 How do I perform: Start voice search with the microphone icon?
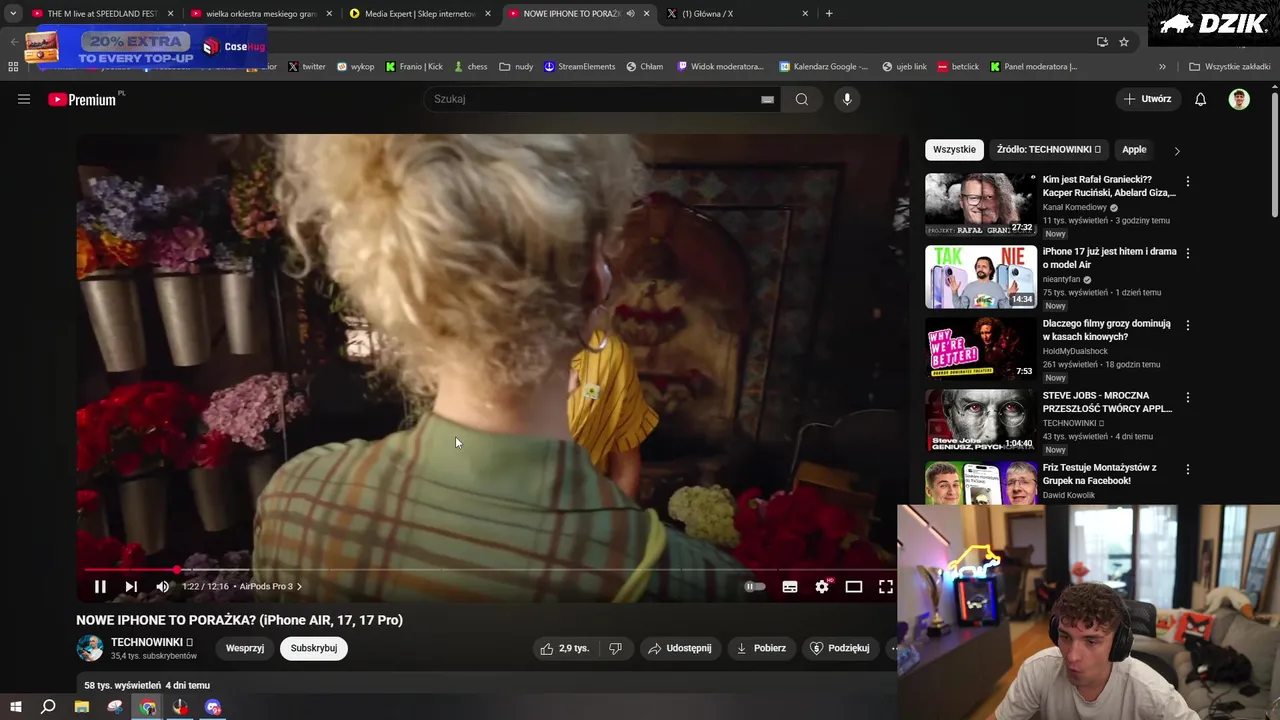click(847, 99)
